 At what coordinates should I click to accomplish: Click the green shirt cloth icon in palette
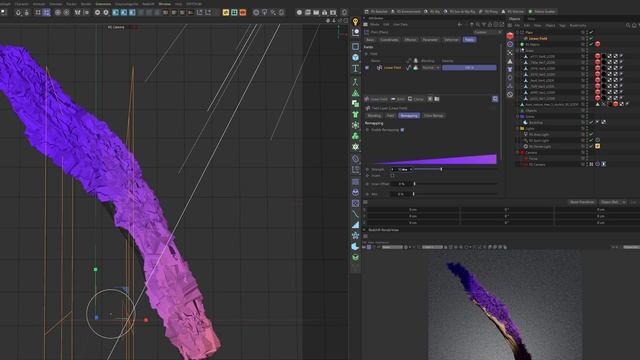tap(356, 114)
